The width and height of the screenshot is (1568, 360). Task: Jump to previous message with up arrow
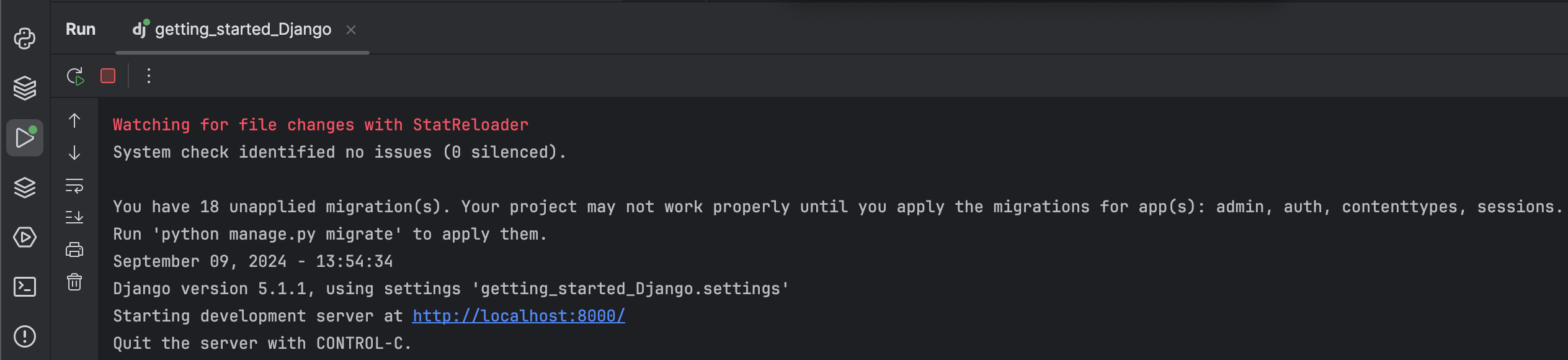[x=74, y=121]
